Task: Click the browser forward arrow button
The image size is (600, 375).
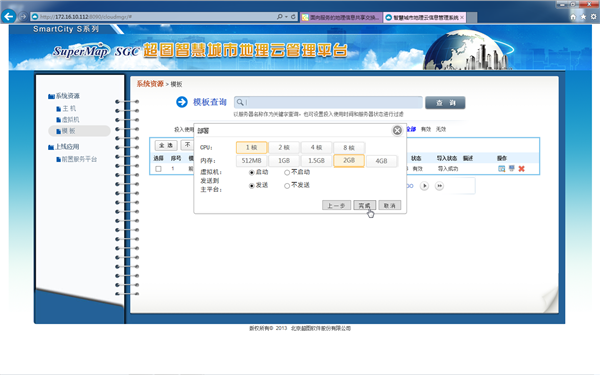Action: click(x=23, y=16)
